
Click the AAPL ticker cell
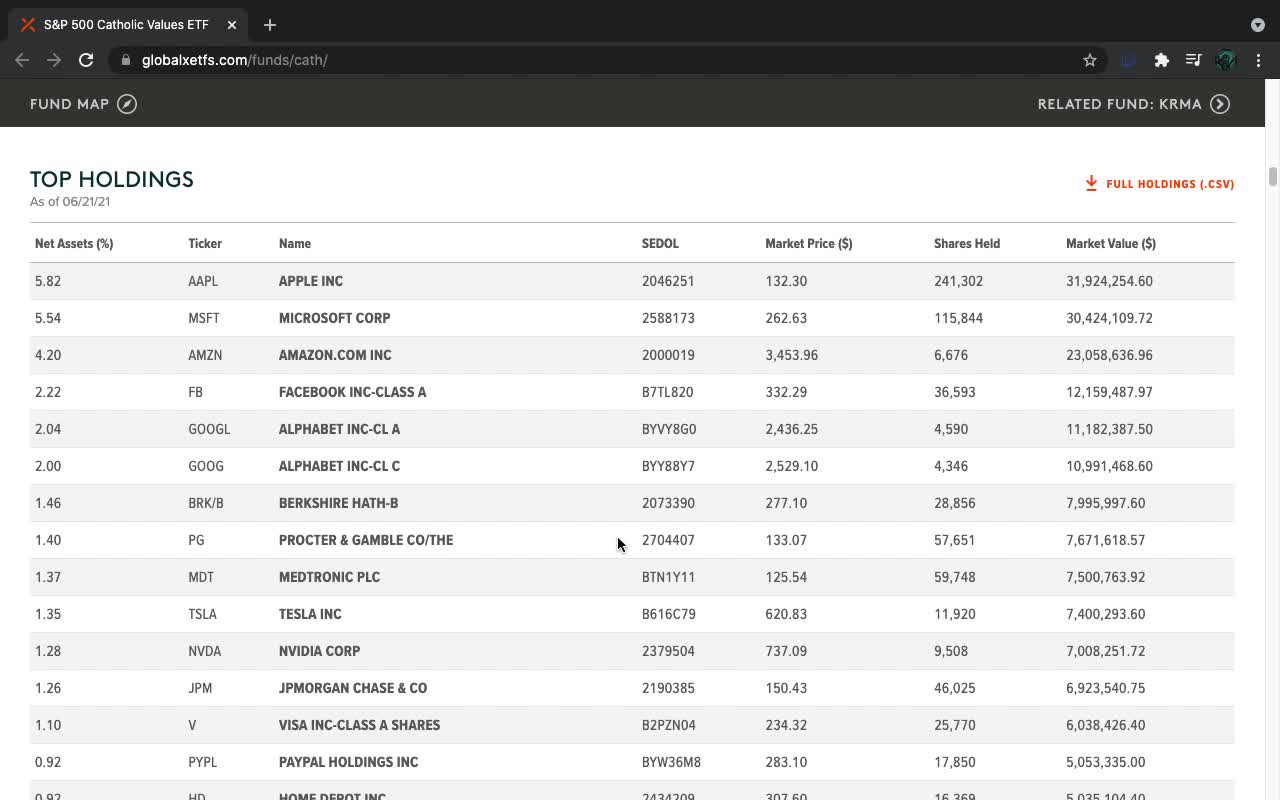tap(203, 281)
